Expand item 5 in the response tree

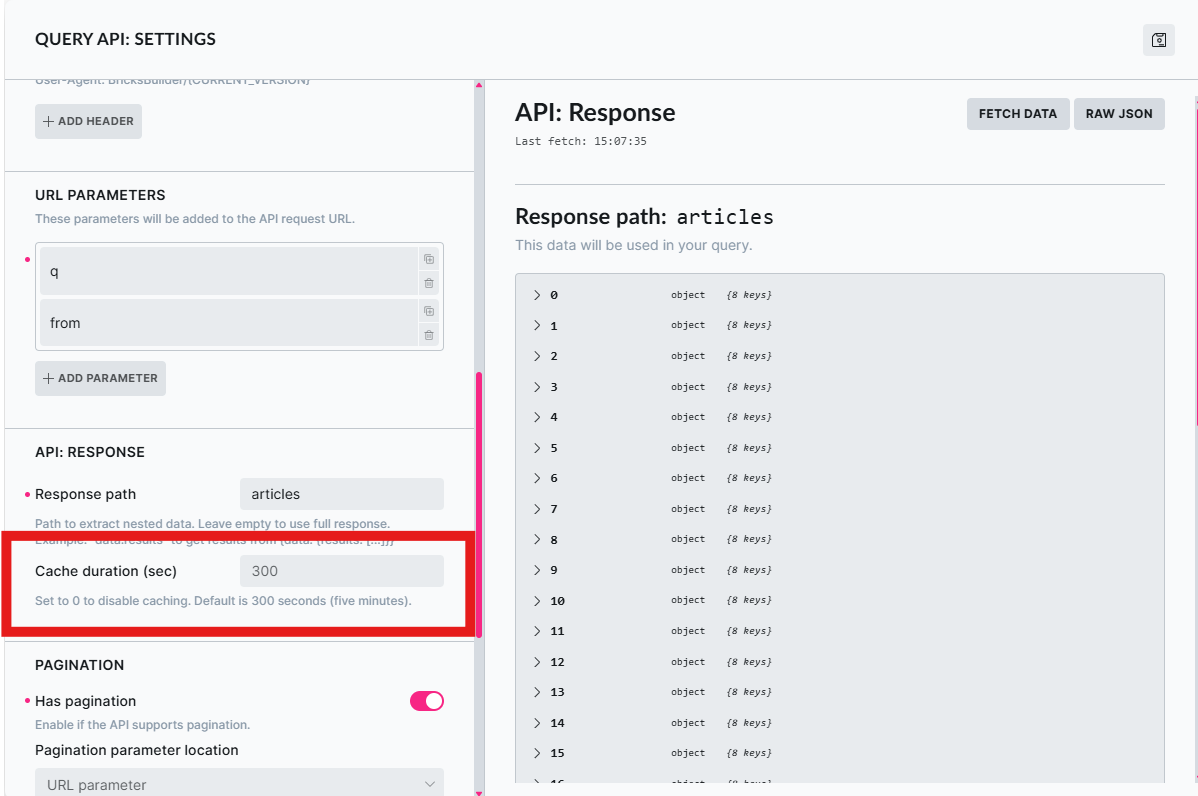pos(537,448)
